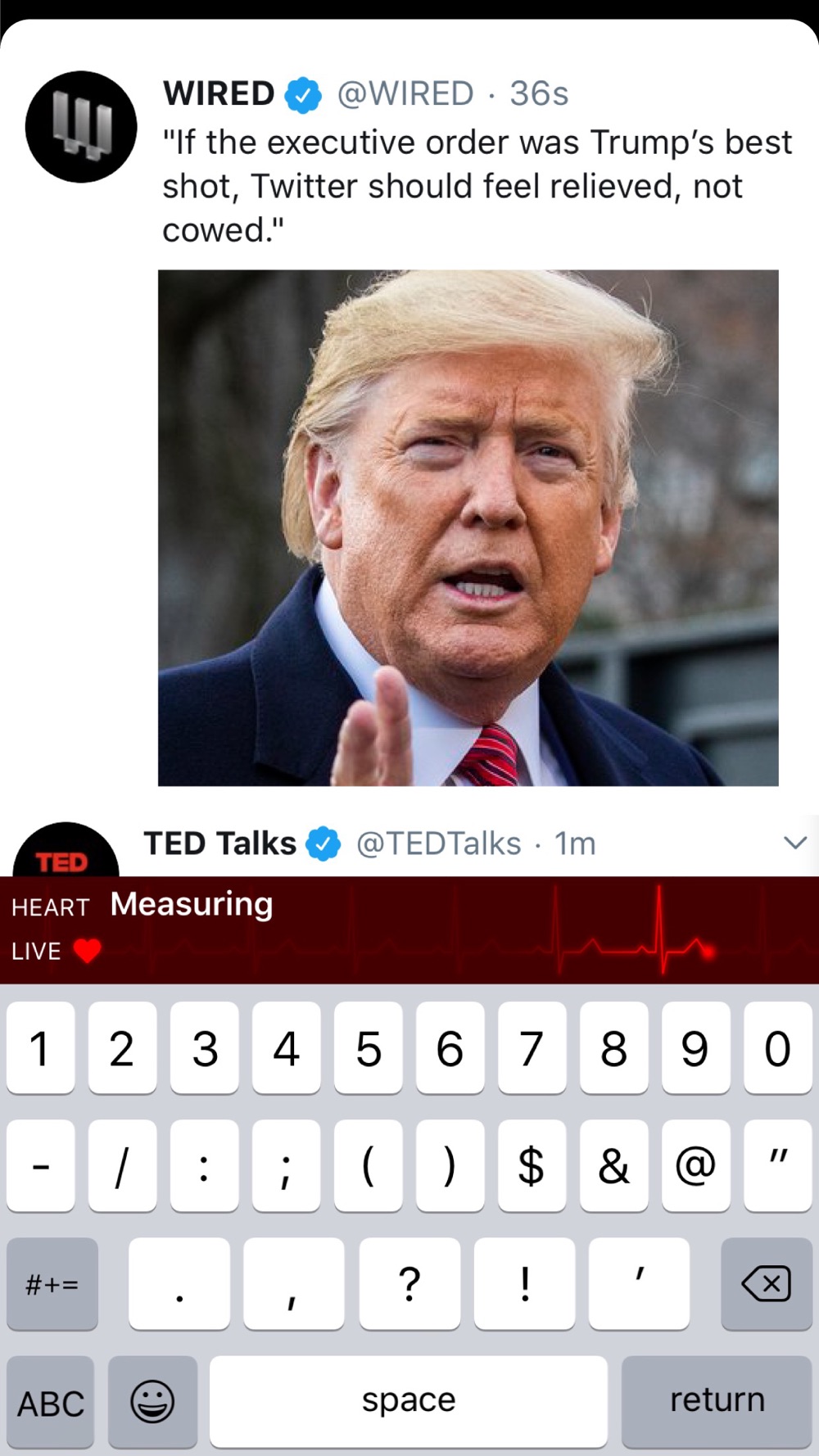Open the @TEDTalks handle link

[438, 843]
